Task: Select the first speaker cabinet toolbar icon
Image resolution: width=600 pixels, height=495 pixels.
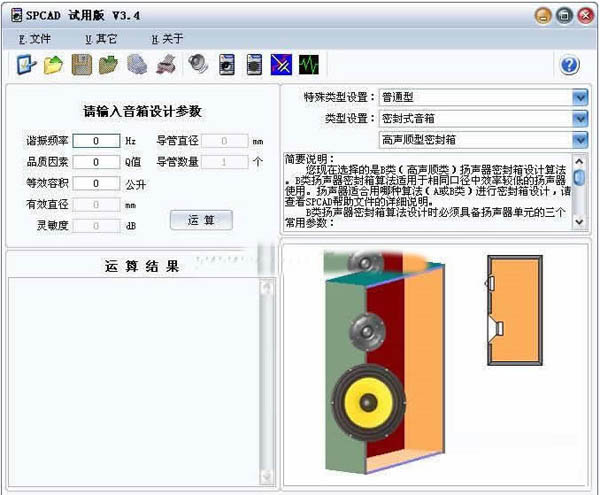Action: (x=226, y=65)
